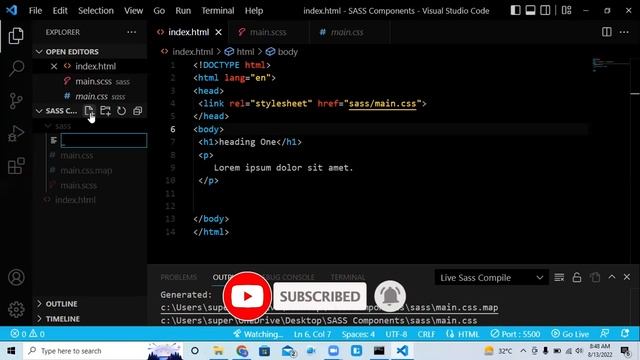Open Live Sass Compile output dropdown

(x=491, y=278)
